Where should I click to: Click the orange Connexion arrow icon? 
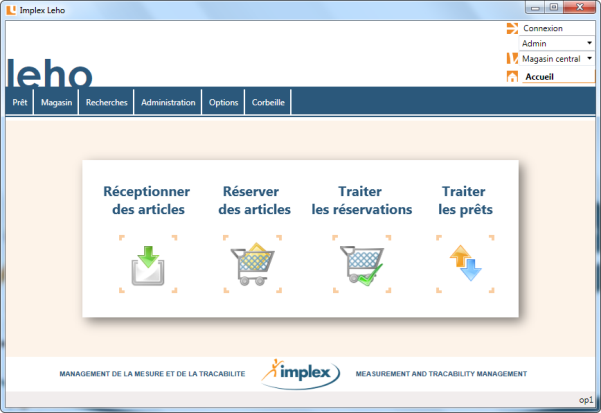(512, 28)
